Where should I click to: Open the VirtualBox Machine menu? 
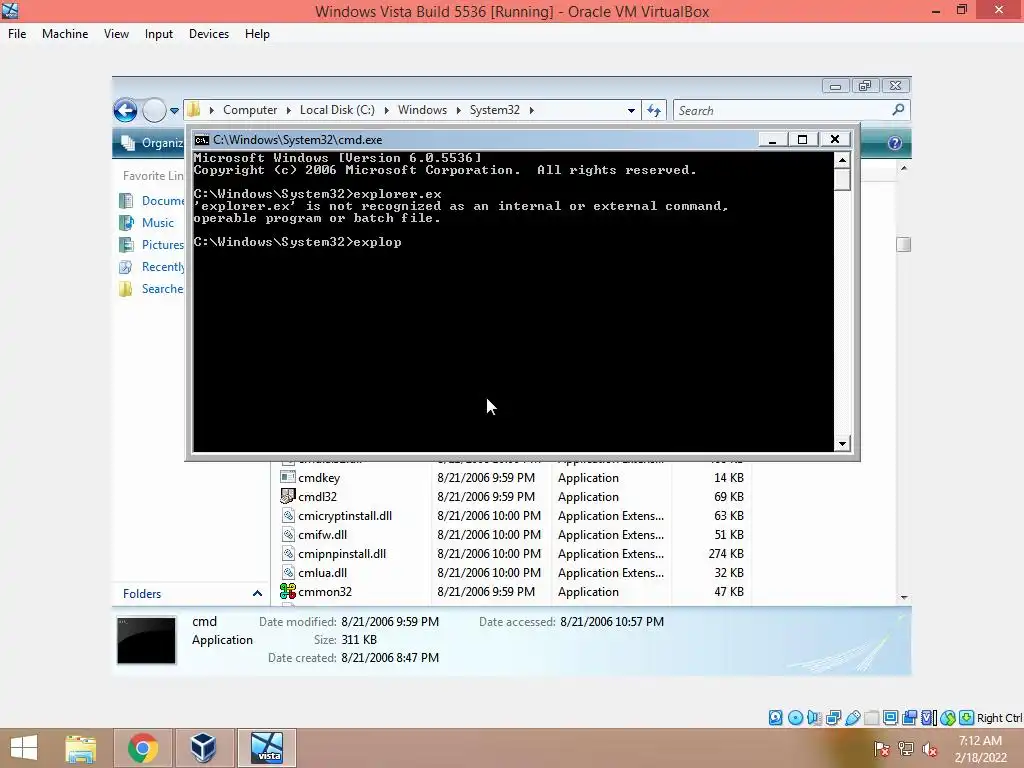tap(65, 34)
